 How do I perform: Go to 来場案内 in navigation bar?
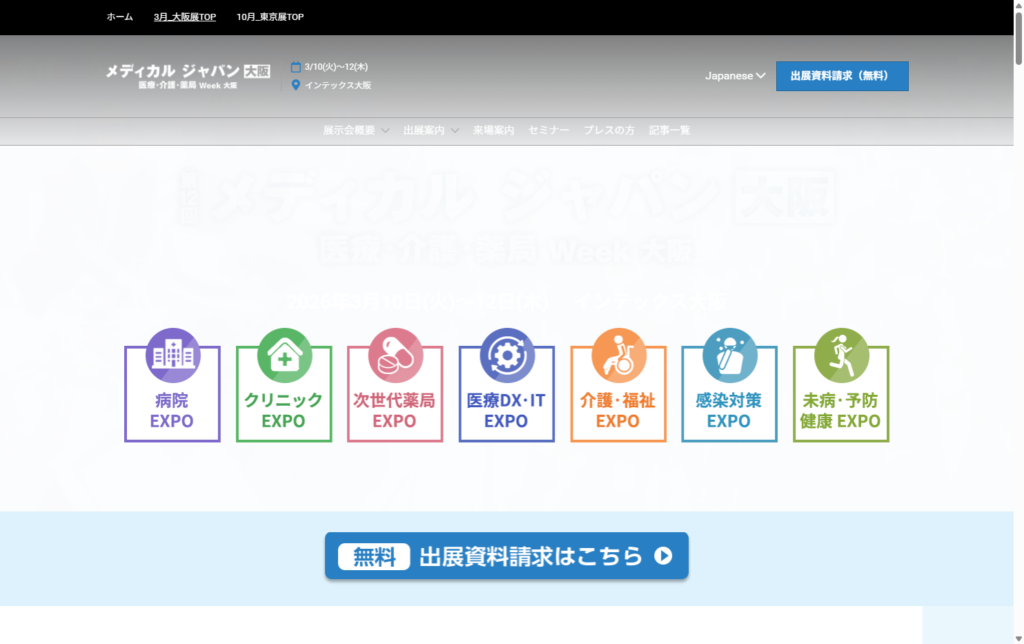point(493,130)
